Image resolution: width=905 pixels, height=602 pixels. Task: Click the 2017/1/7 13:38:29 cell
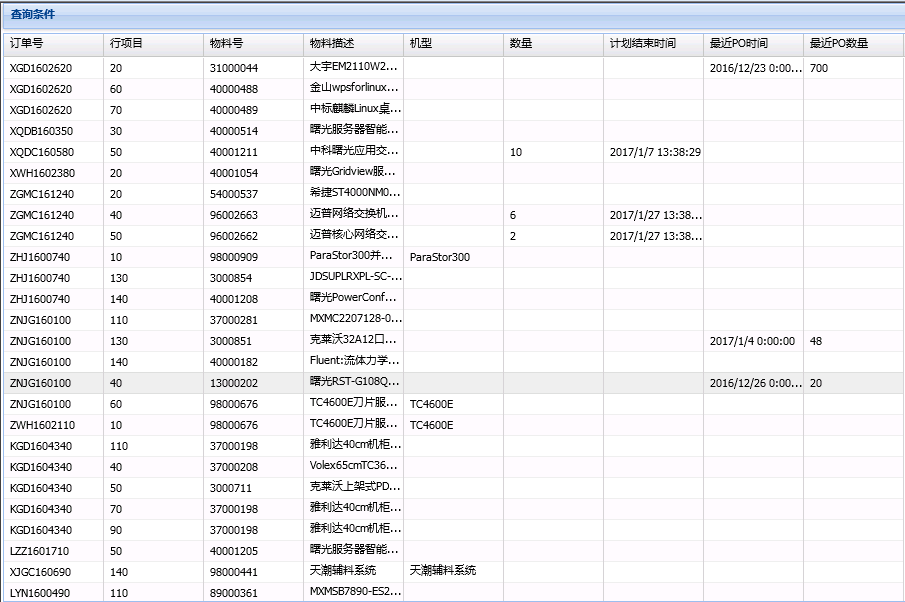(653, 152)
